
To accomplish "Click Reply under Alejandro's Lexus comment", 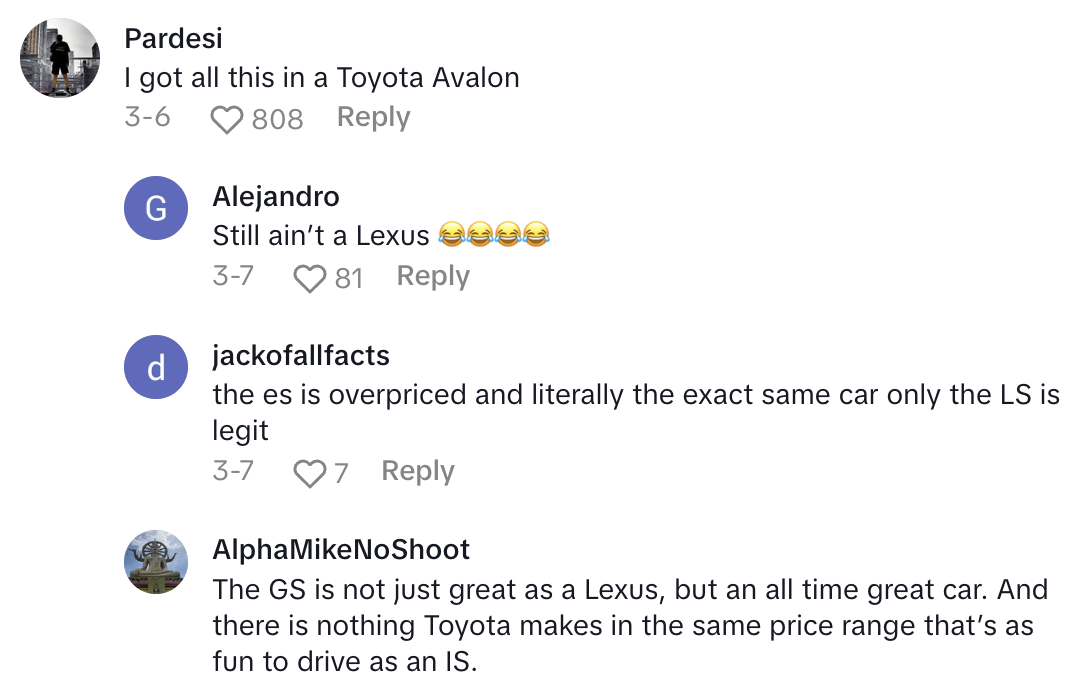I will coord(432,277).
